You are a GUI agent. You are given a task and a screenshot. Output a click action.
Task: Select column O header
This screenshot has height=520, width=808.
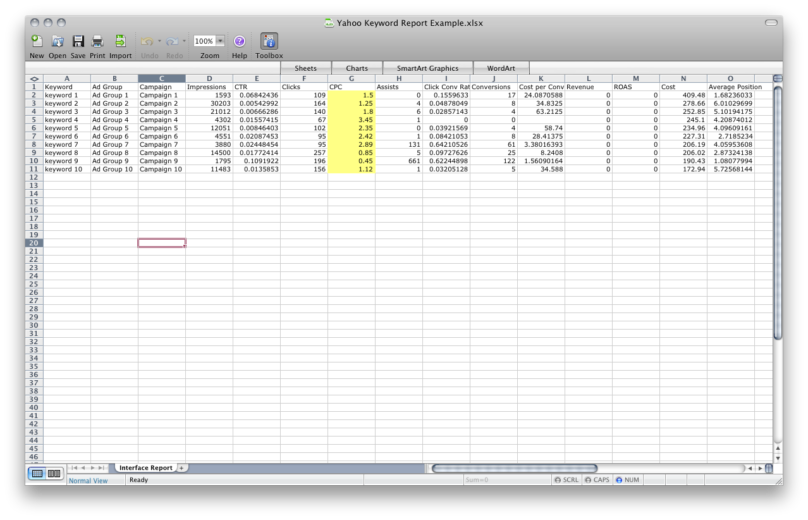pyautogui.click(x=730, y=79)
